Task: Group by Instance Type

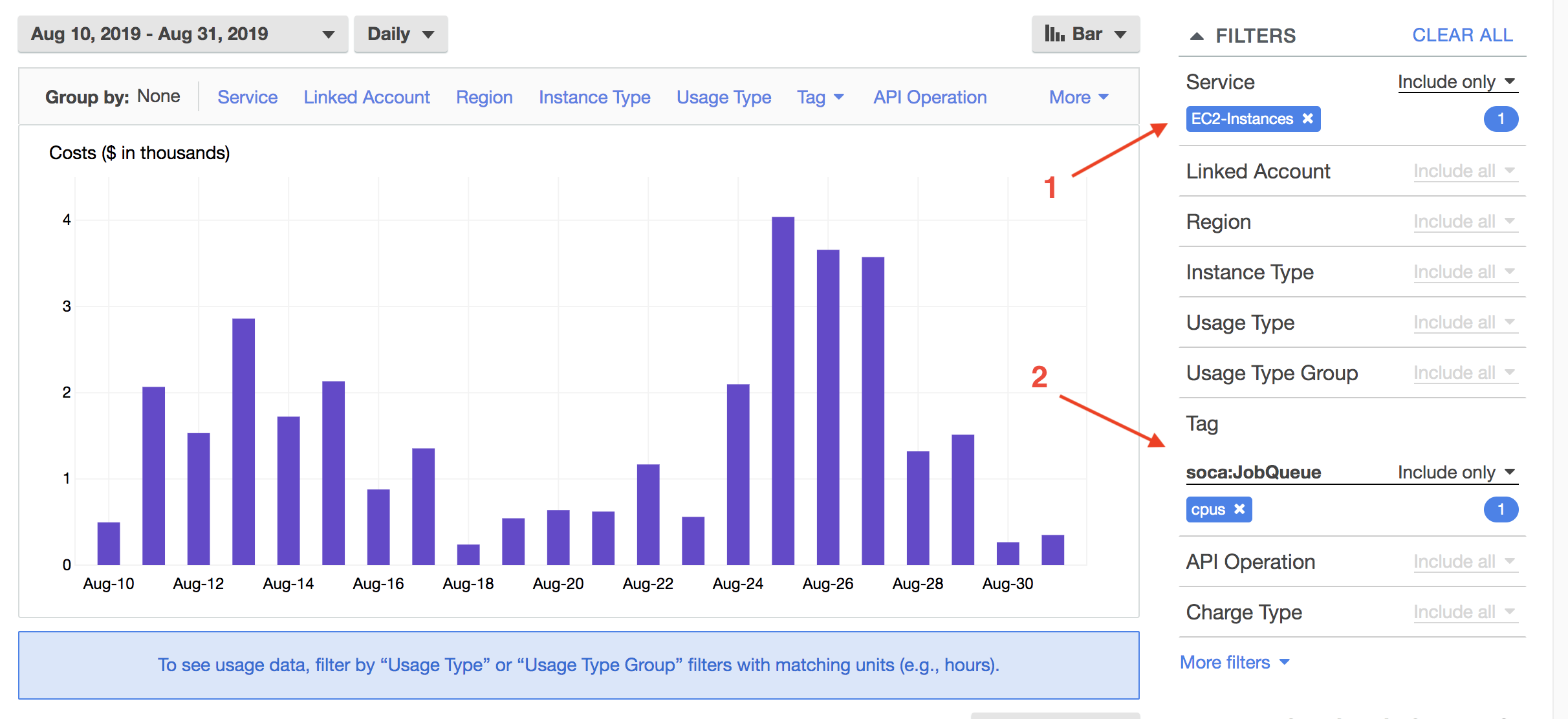Action: [594, 97]
